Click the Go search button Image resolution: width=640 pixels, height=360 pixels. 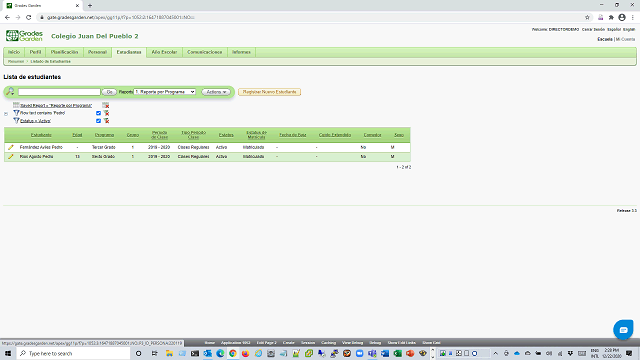tap(109, 92)
